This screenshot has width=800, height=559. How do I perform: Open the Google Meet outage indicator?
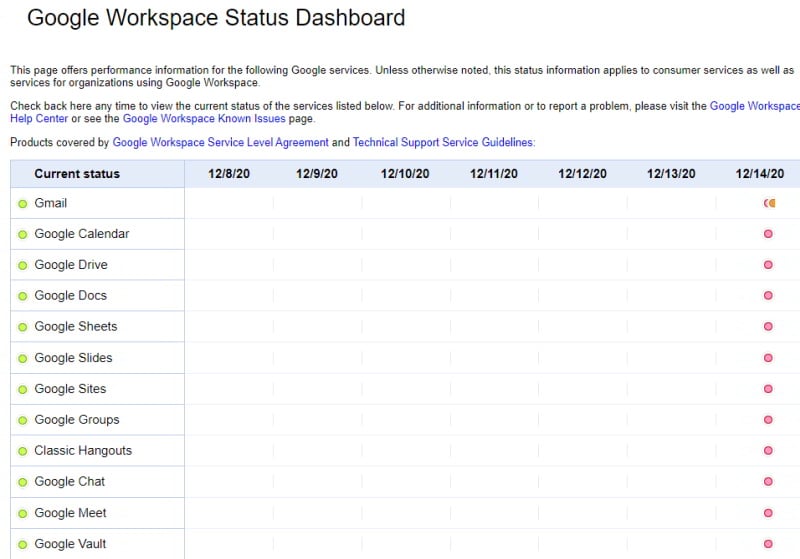(768, 513)
